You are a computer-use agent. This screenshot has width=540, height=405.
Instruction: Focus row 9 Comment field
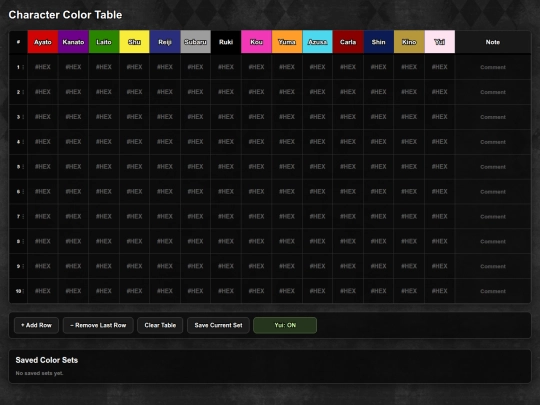pyautogui.click(x=493, y=266)
